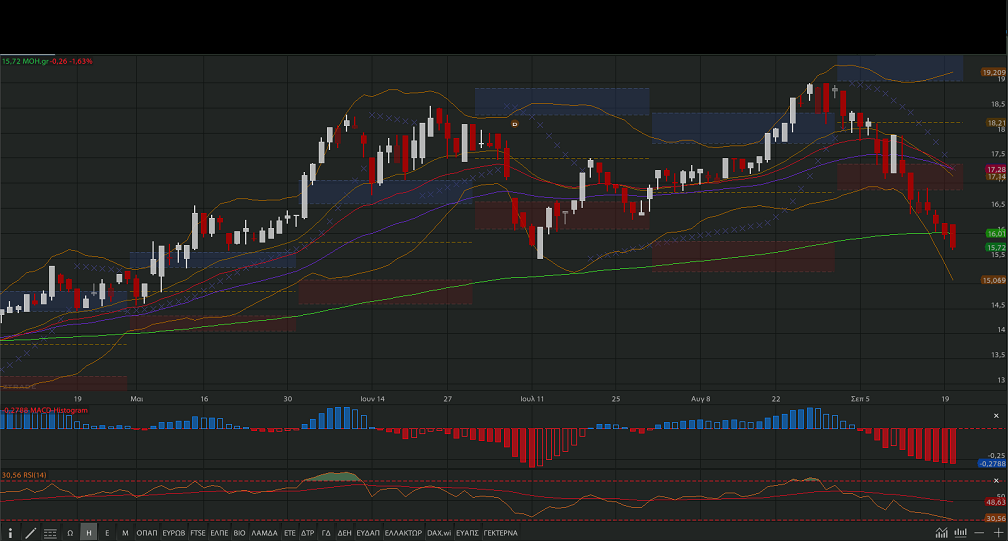Switch to the ΔΤΡ symbol tab

(x=308, y=533)
